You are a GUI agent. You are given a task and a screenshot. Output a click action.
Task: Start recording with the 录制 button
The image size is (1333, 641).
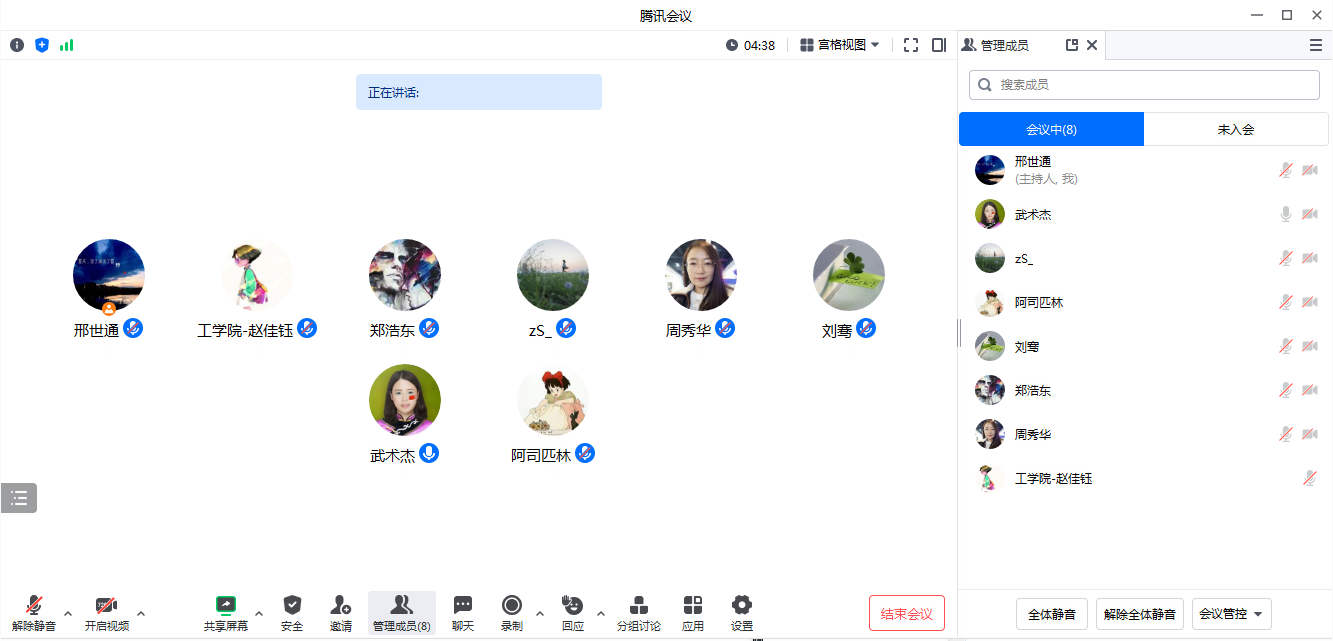coord(512,613)
